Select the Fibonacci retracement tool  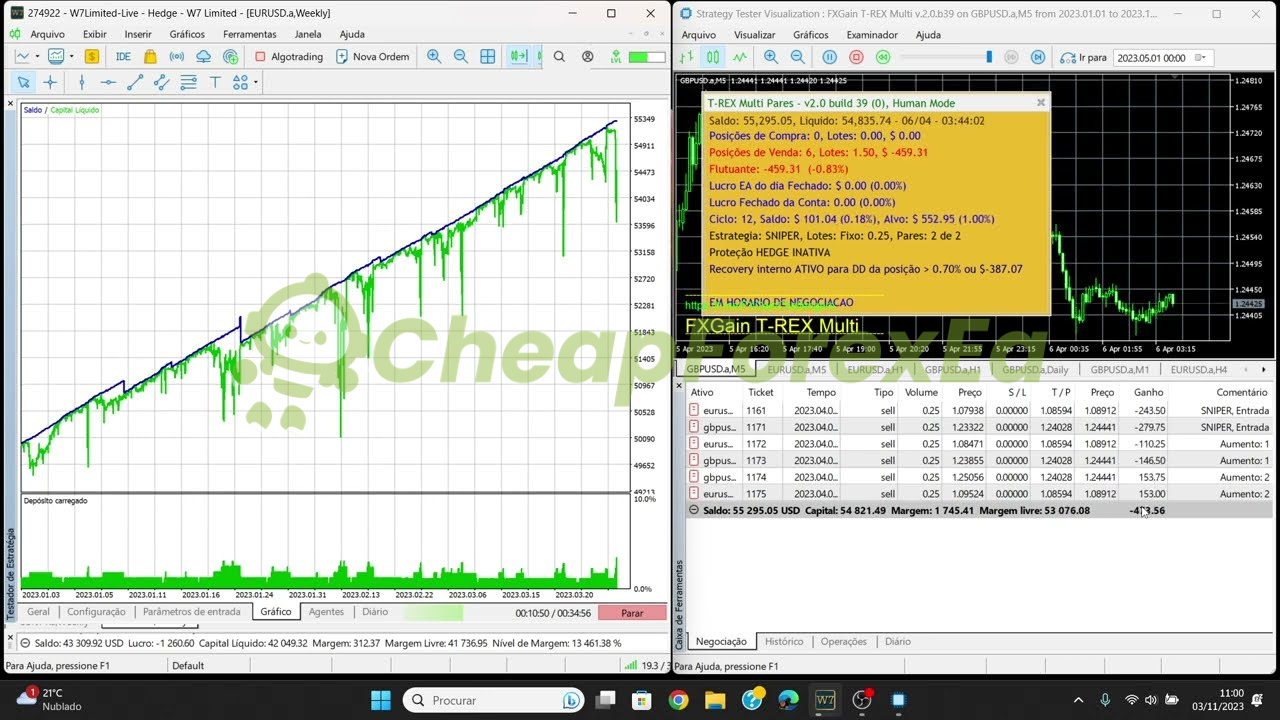(188, 82)
